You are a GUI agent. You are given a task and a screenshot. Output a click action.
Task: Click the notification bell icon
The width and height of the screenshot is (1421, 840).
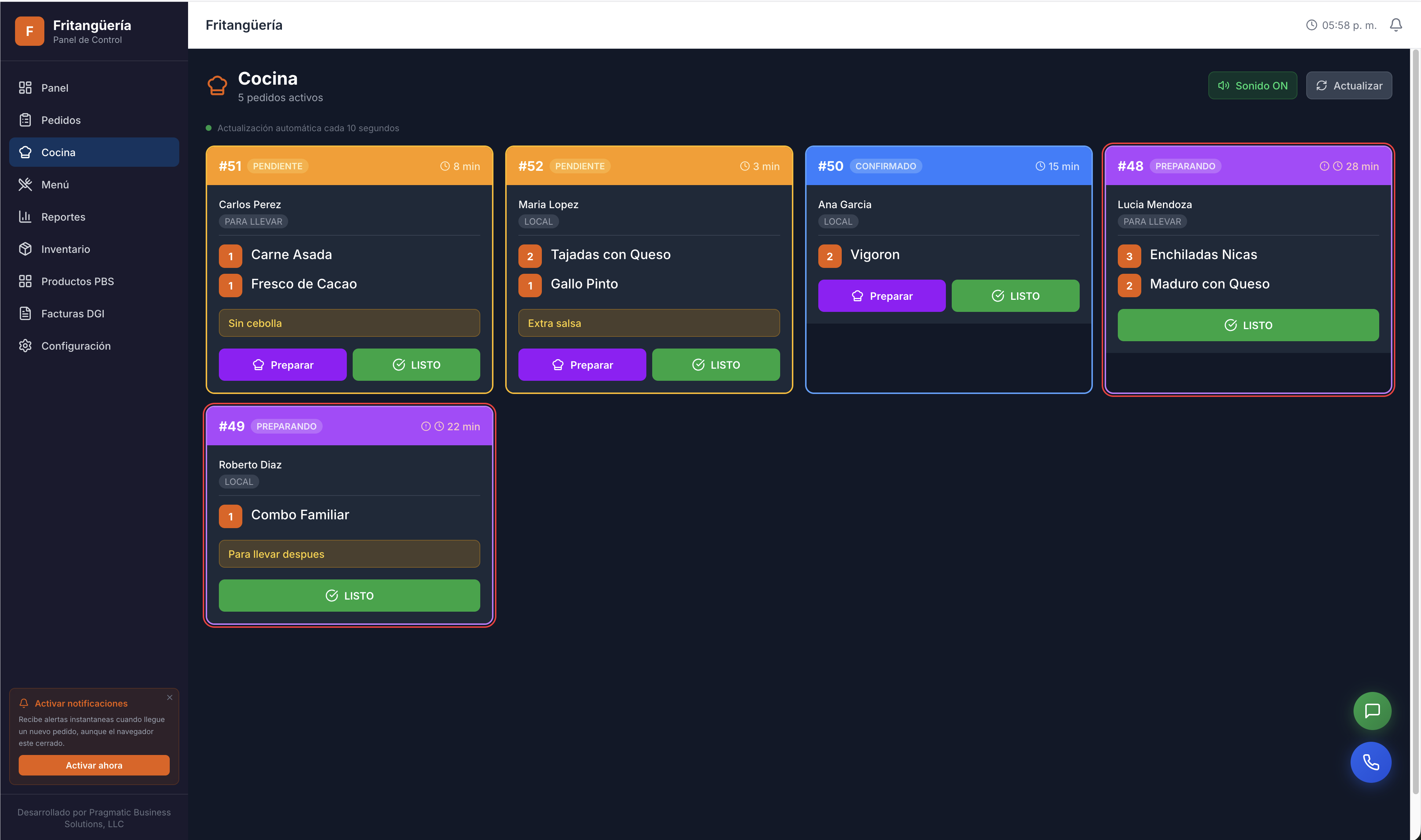click(1396, 25)
